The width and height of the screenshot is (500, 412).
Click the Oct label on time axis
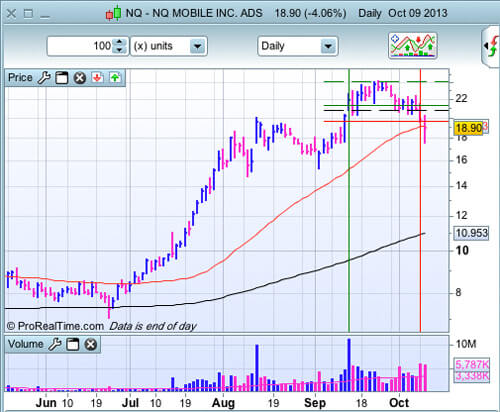399,403
